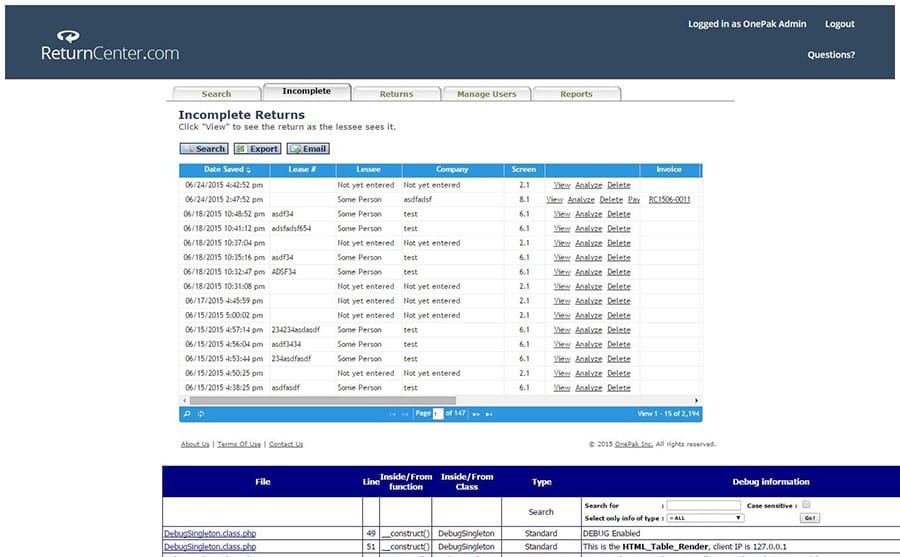
Task: Click Pay link in the asdfadsf row
Action: coord(634,199)
